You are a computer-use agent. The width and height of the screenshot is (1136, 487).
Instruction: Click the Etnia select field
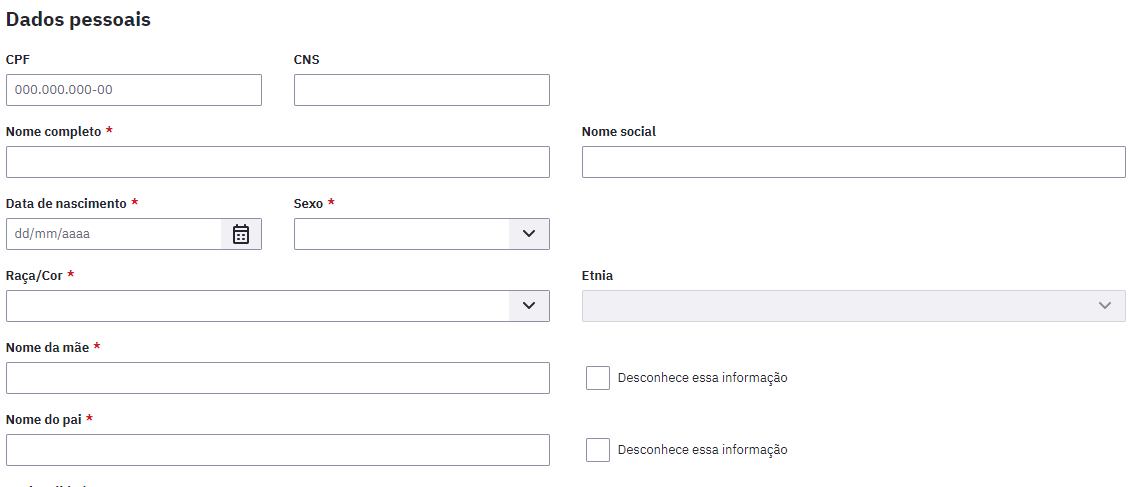pyautogui.click(x=853, y=306)
